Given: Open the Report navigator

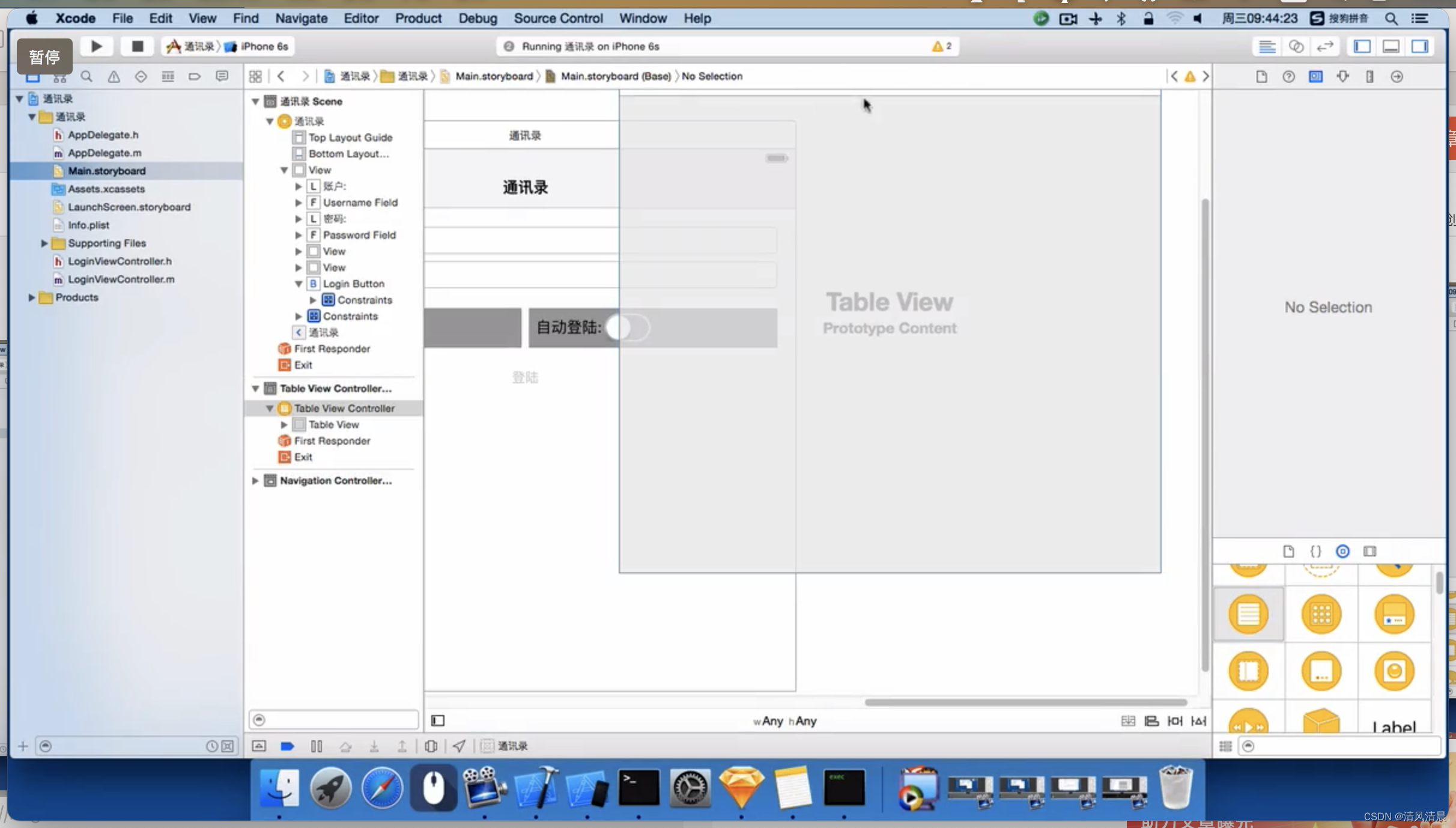Looking at the screenshot, I should (x=222, y=76).
